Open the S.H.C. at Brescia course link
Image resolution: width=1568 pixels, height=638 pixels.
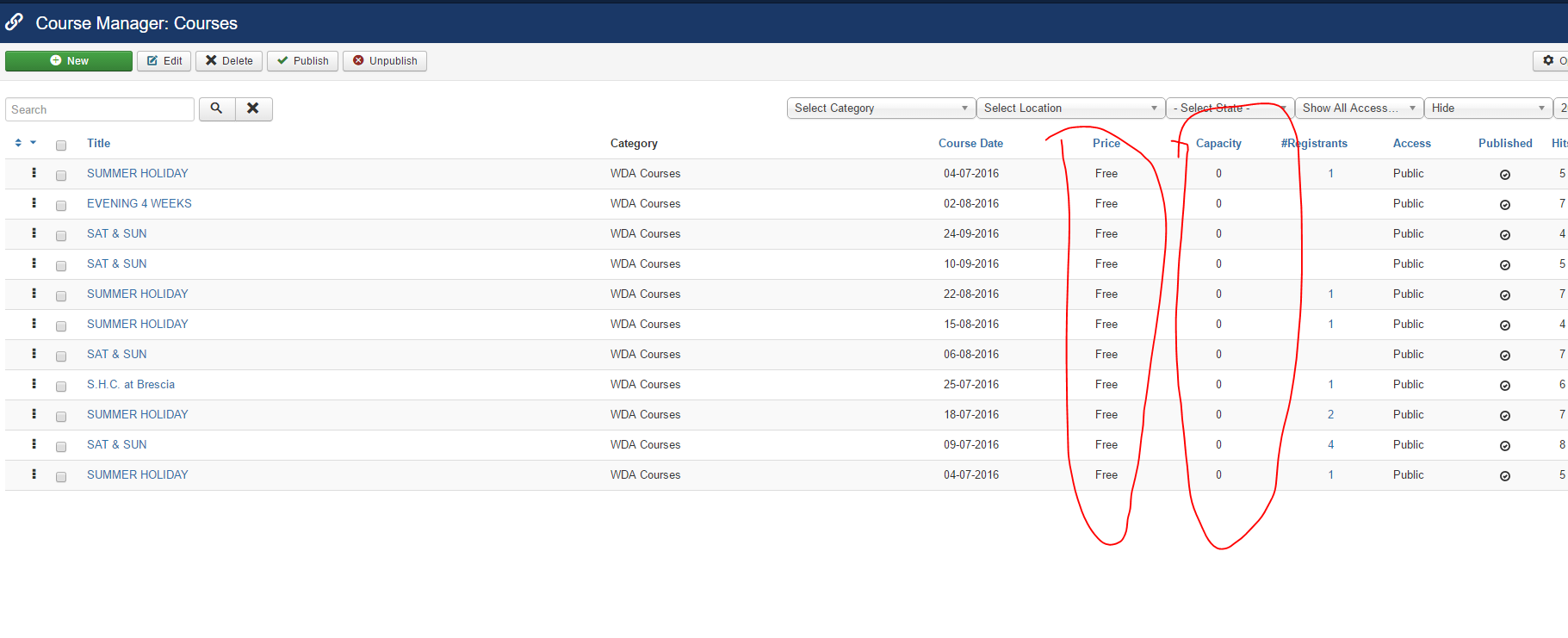click(x=131, y=385)
